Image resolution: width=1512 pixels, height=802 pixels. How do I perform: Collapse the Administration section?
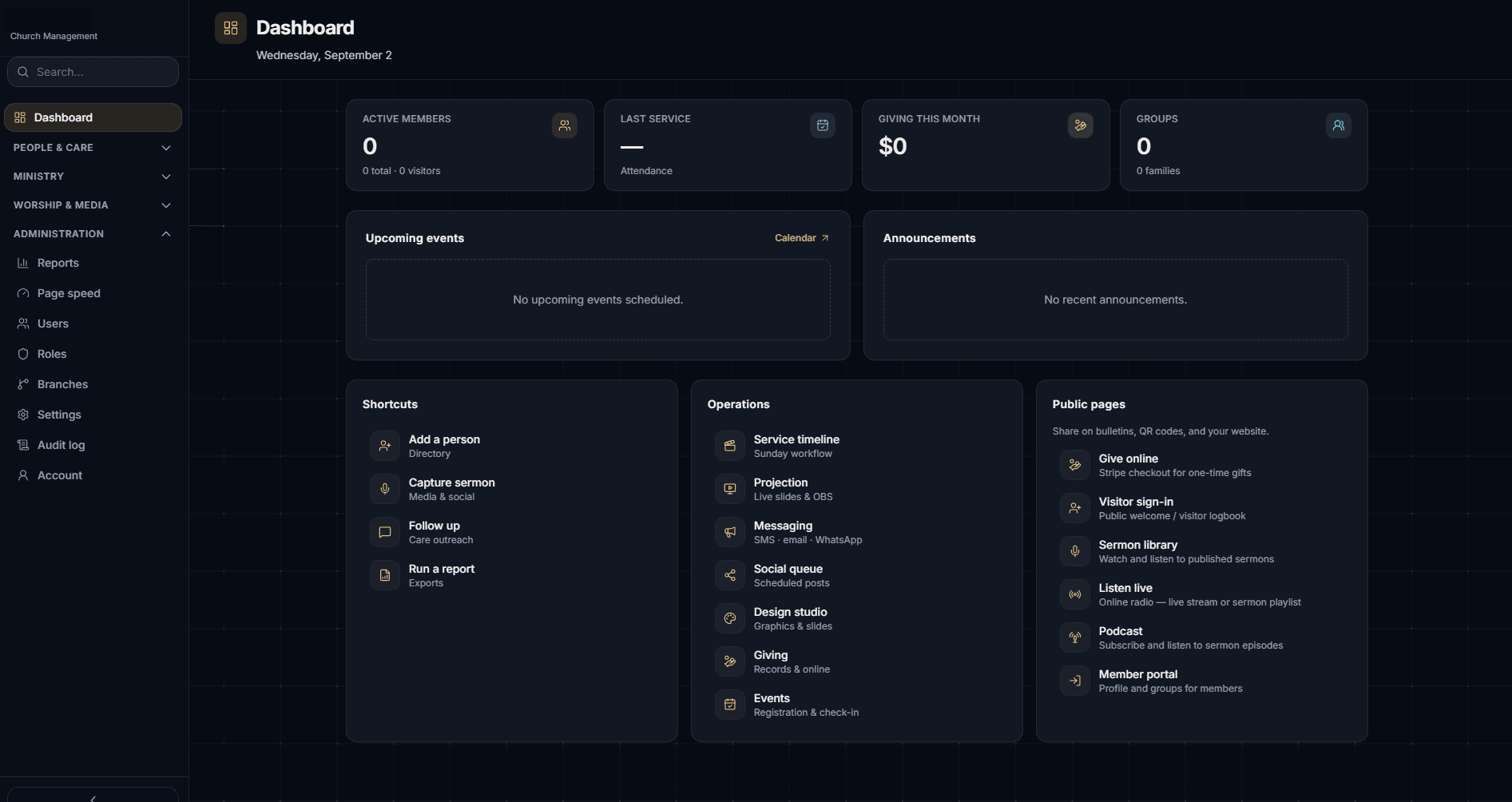coord(93,234)
